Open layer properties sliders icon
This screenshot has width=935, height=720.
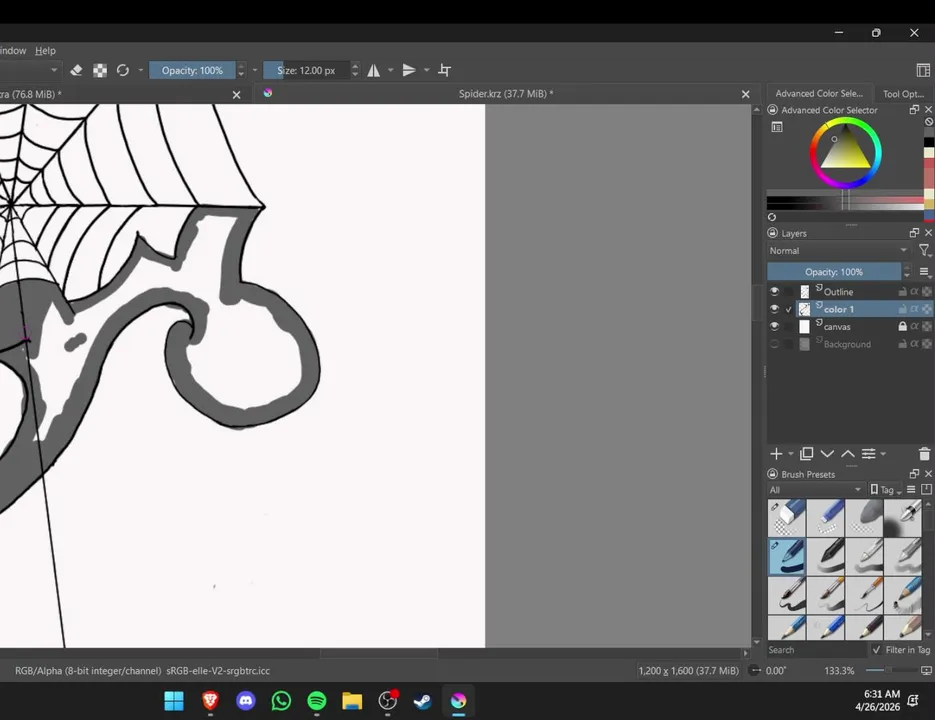(x=869, y=454)
